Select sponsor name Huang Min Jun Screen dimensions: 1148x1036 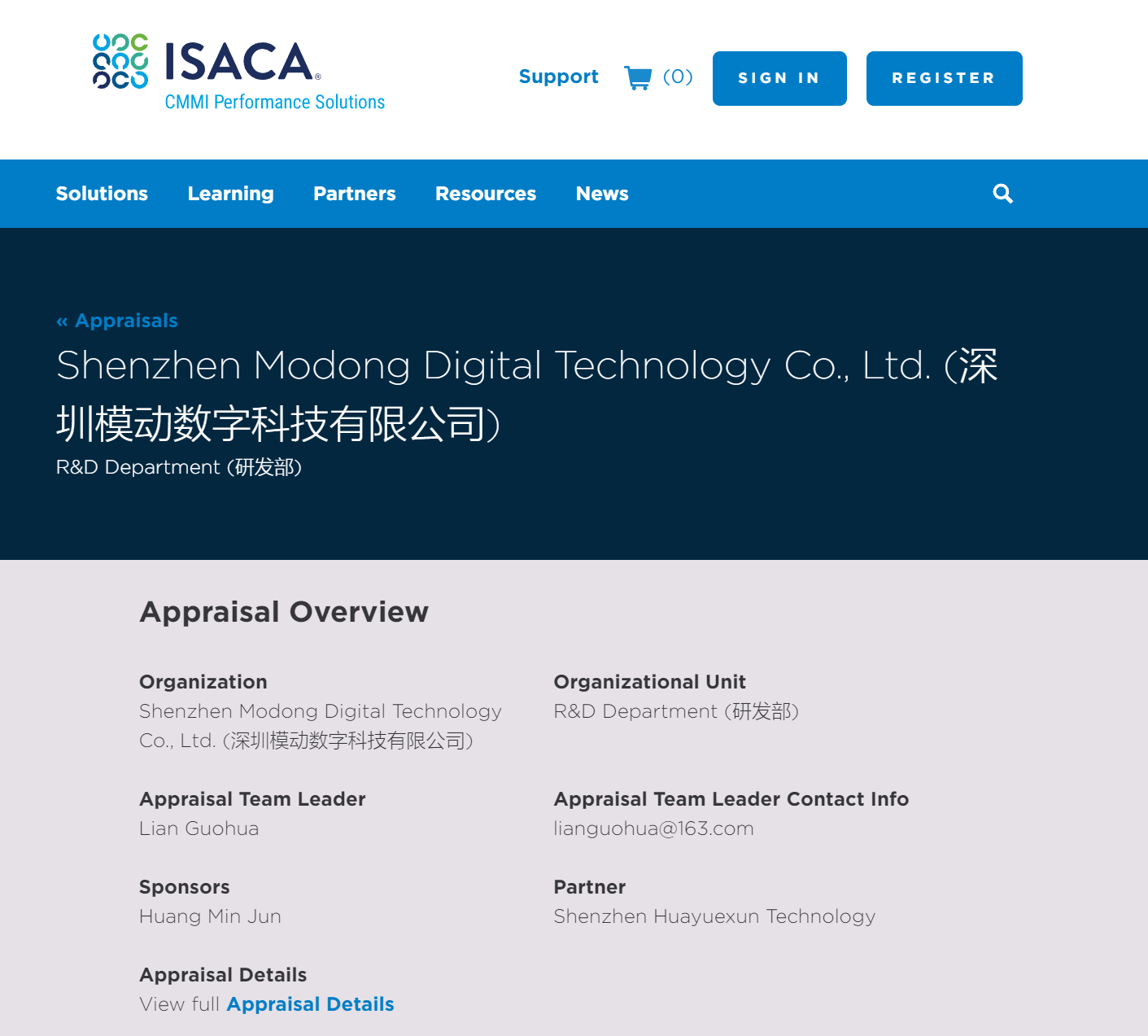pos(211,916)
